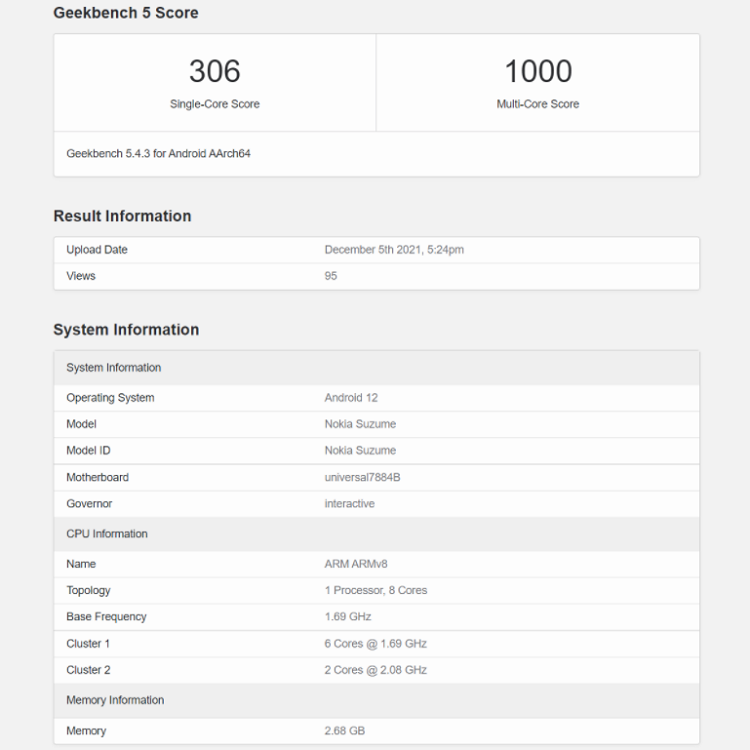Select the views count 95
This screenshot has width=750, height=750.
point(331,276)
